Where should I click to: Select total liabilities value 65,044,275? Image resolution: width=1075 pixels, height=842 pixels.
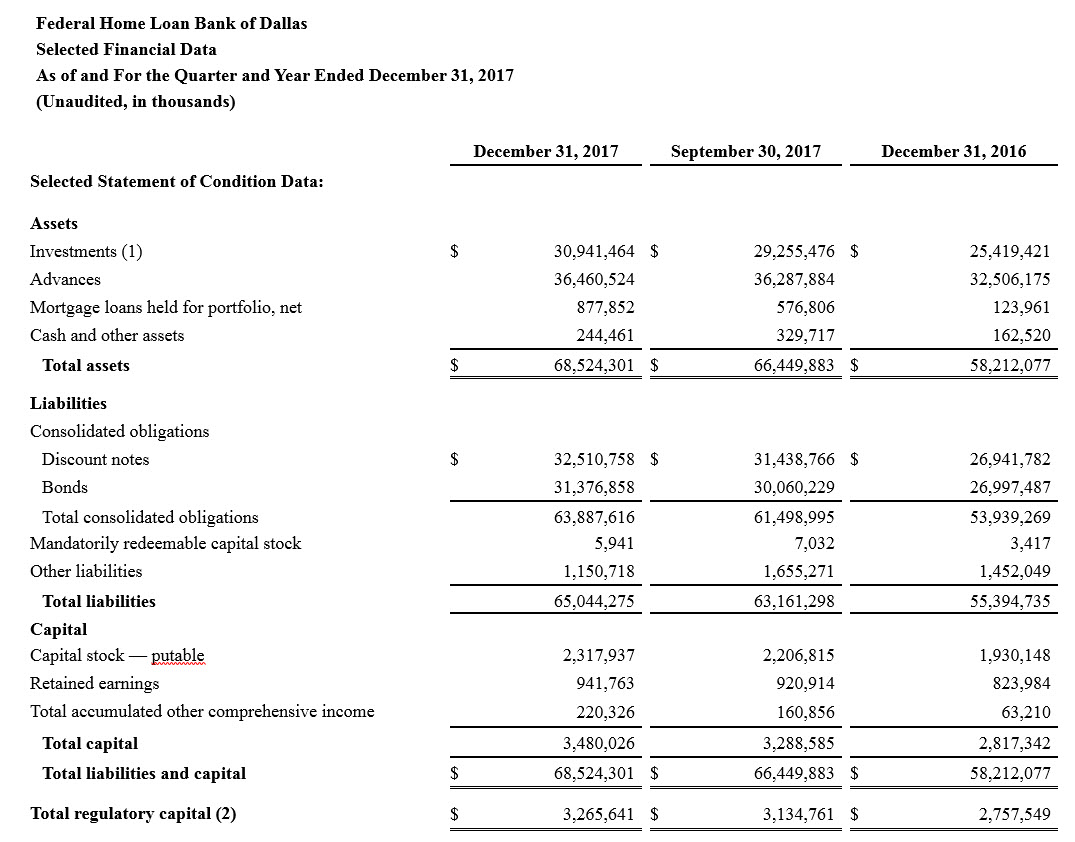click(x=594, y=601)
